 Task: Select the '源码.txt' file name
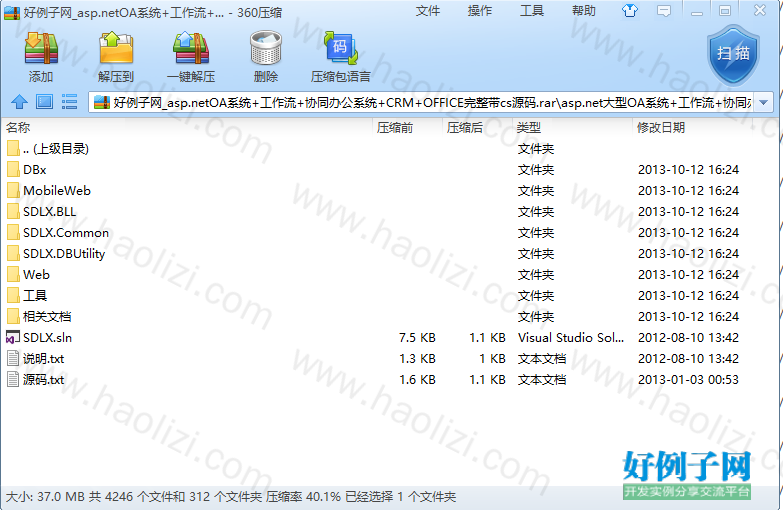click(43, 379)
